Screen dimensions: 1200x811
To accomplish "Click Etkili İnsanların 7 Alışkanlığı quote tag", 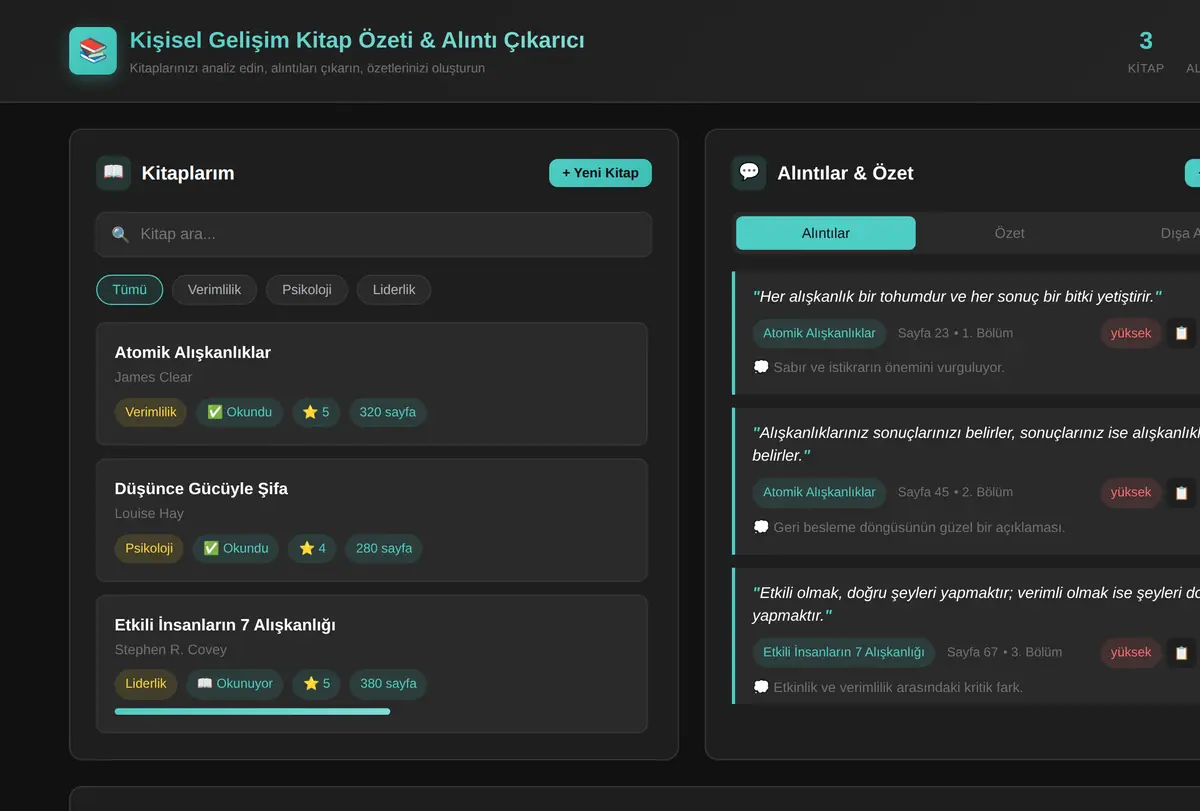I will click(x=844, y=652).
